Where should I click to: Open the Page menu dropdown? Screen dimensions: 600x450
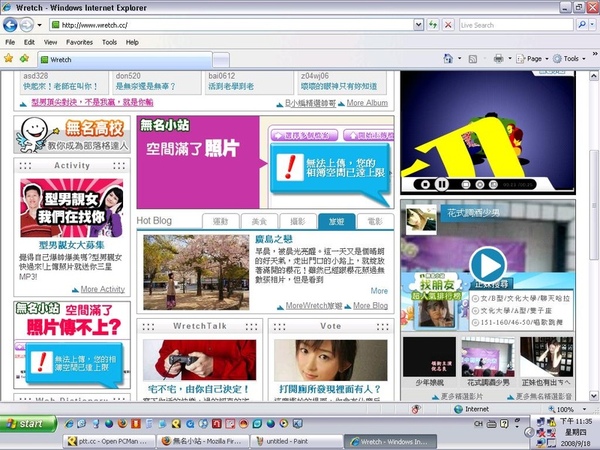click(x=533, y=59)
